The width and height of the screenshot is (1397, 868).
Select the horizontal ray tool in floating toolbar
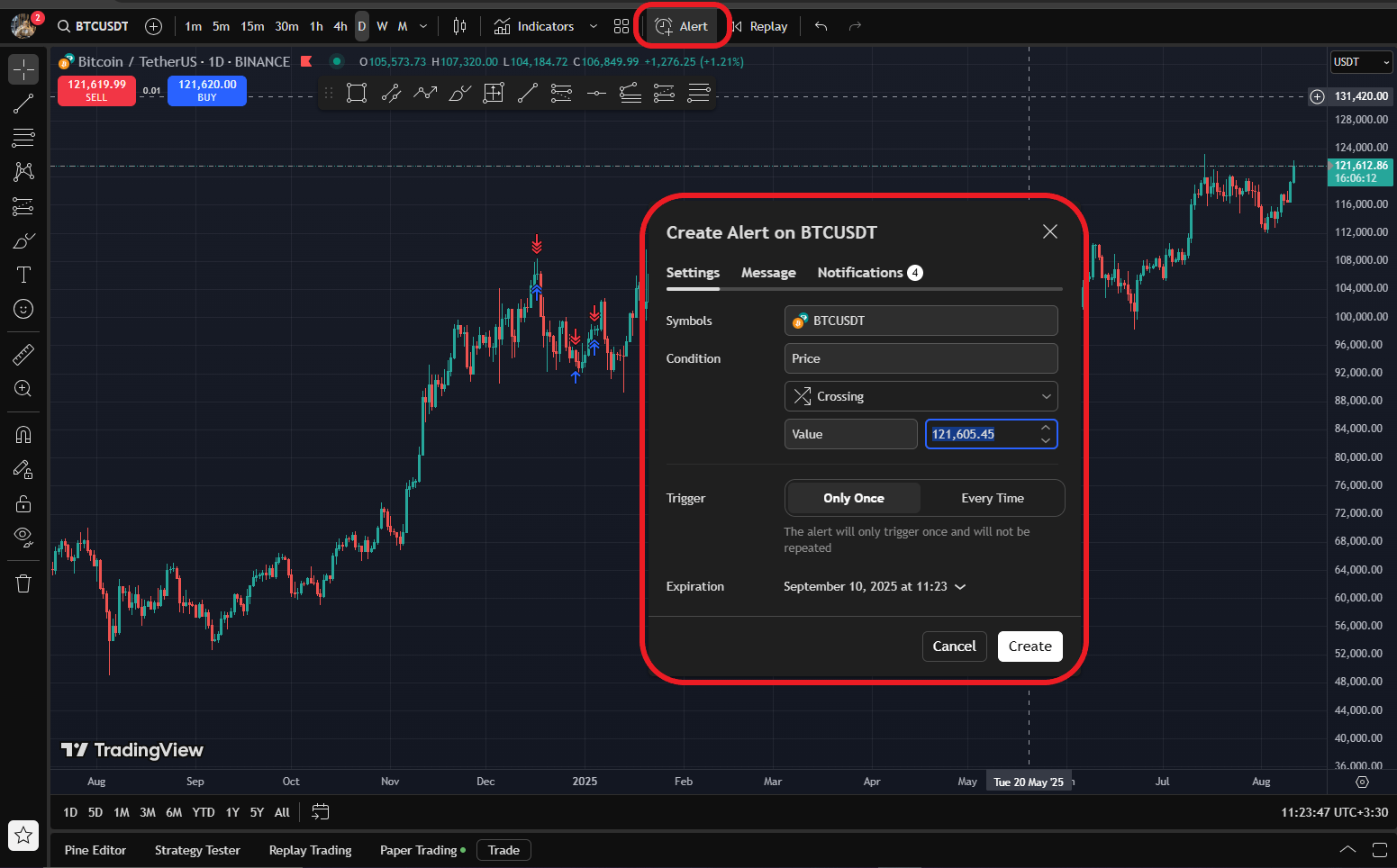click(x=596, y=93)
